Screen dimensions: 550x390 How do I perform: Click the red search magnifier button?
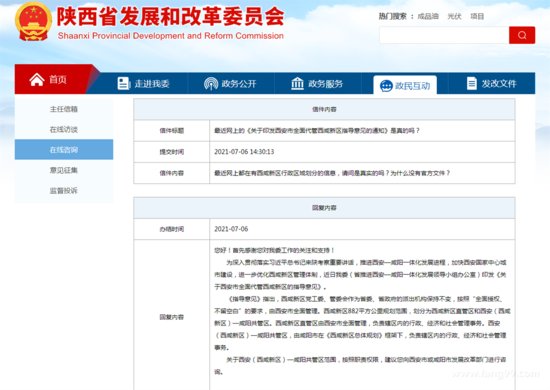(x=522, y=35)
